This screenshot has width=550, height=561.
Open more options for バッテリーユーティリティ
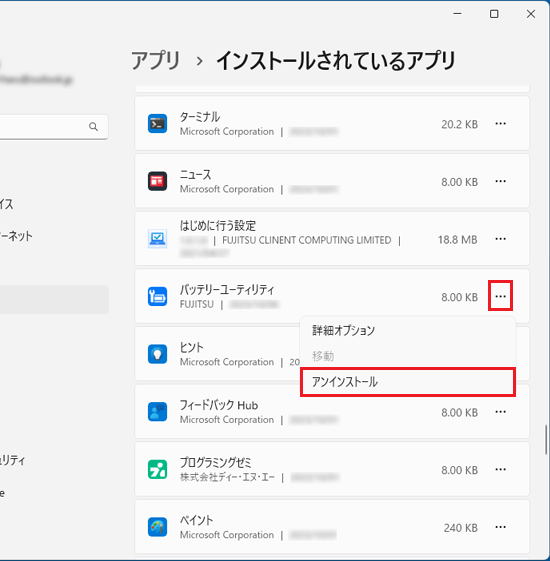(x=500, y=296)
